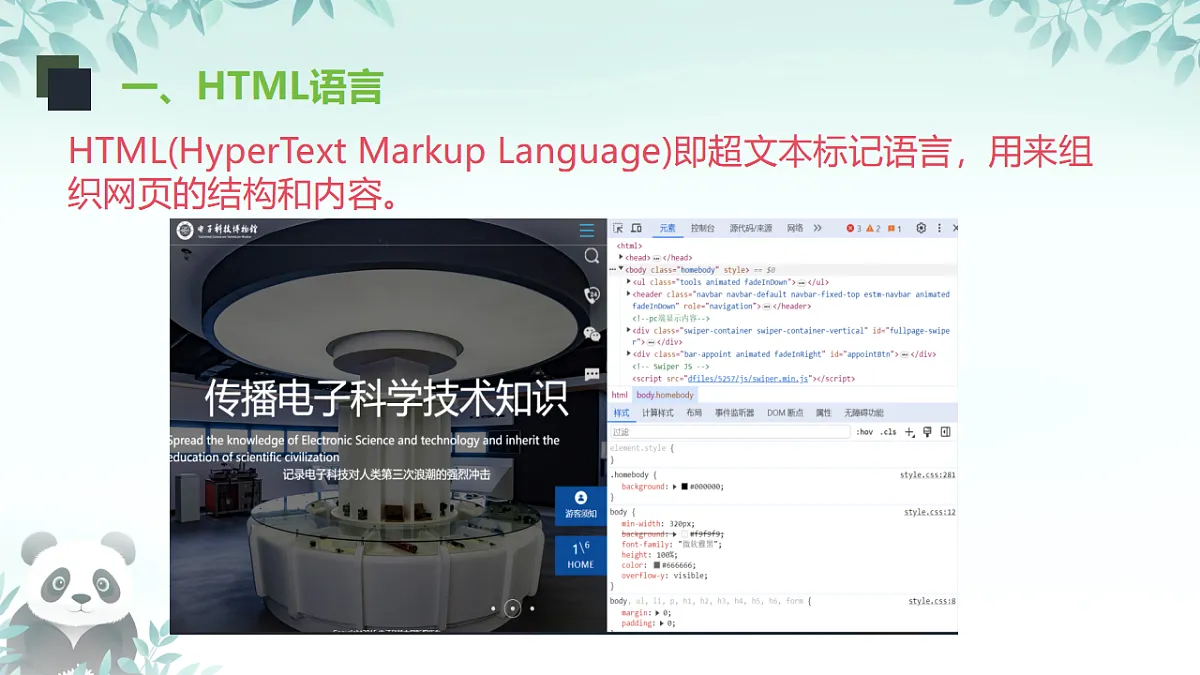Show more DevTools tabs via the chevrons
The width and height of the screenshot is (1200, 675).
point(817,228)
